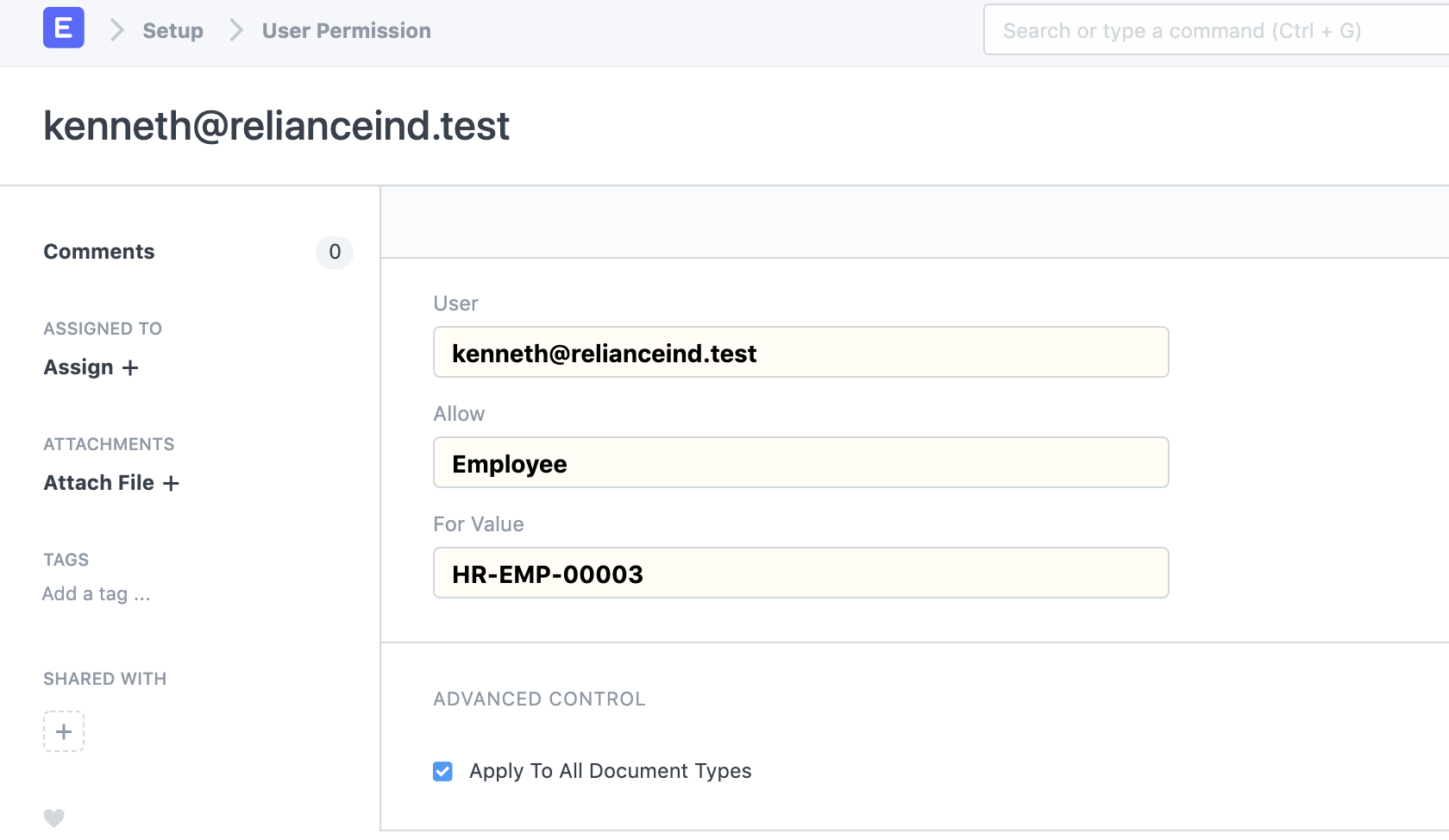Click chevron between Setup and User Permission
1449x840 pixels.
[x=235, y=30]
